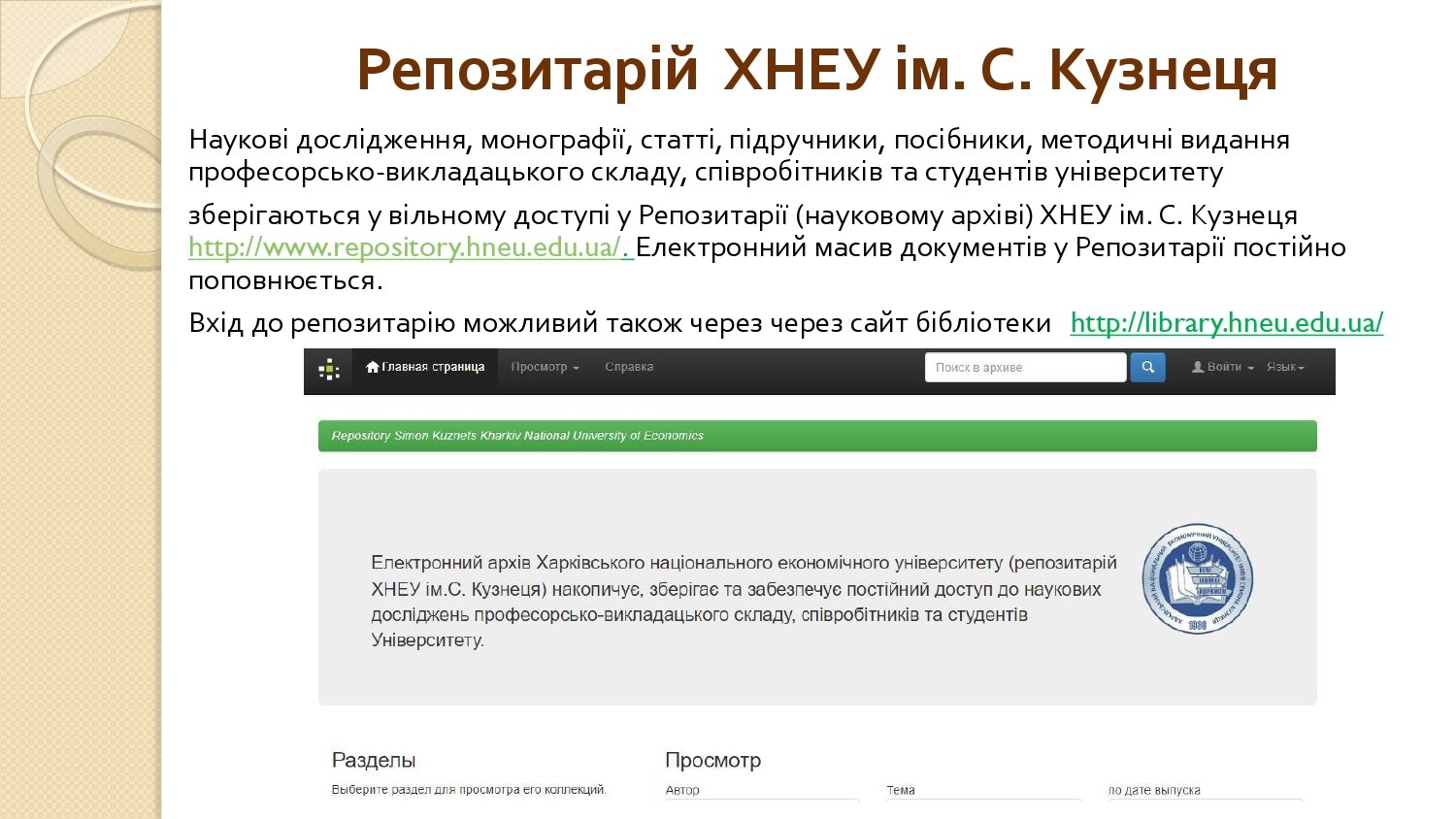Click text Выберите раздел для просмотра его коллекций
Image resolution: width=1456 pixels, height=819 pixels.
(x=469, y=790)
